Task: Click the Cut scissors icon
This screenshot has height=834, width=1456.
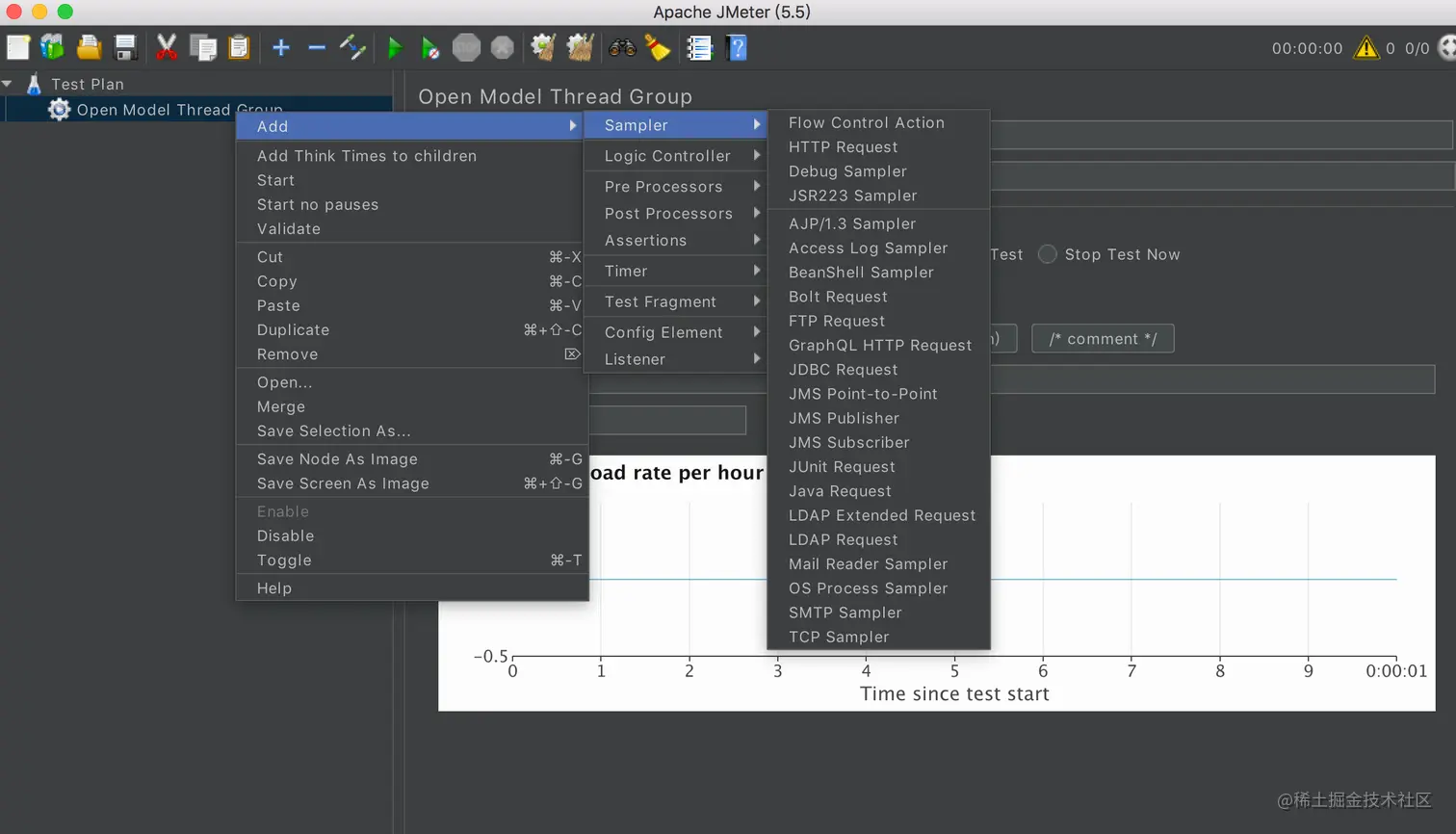Action: [167, 47]
